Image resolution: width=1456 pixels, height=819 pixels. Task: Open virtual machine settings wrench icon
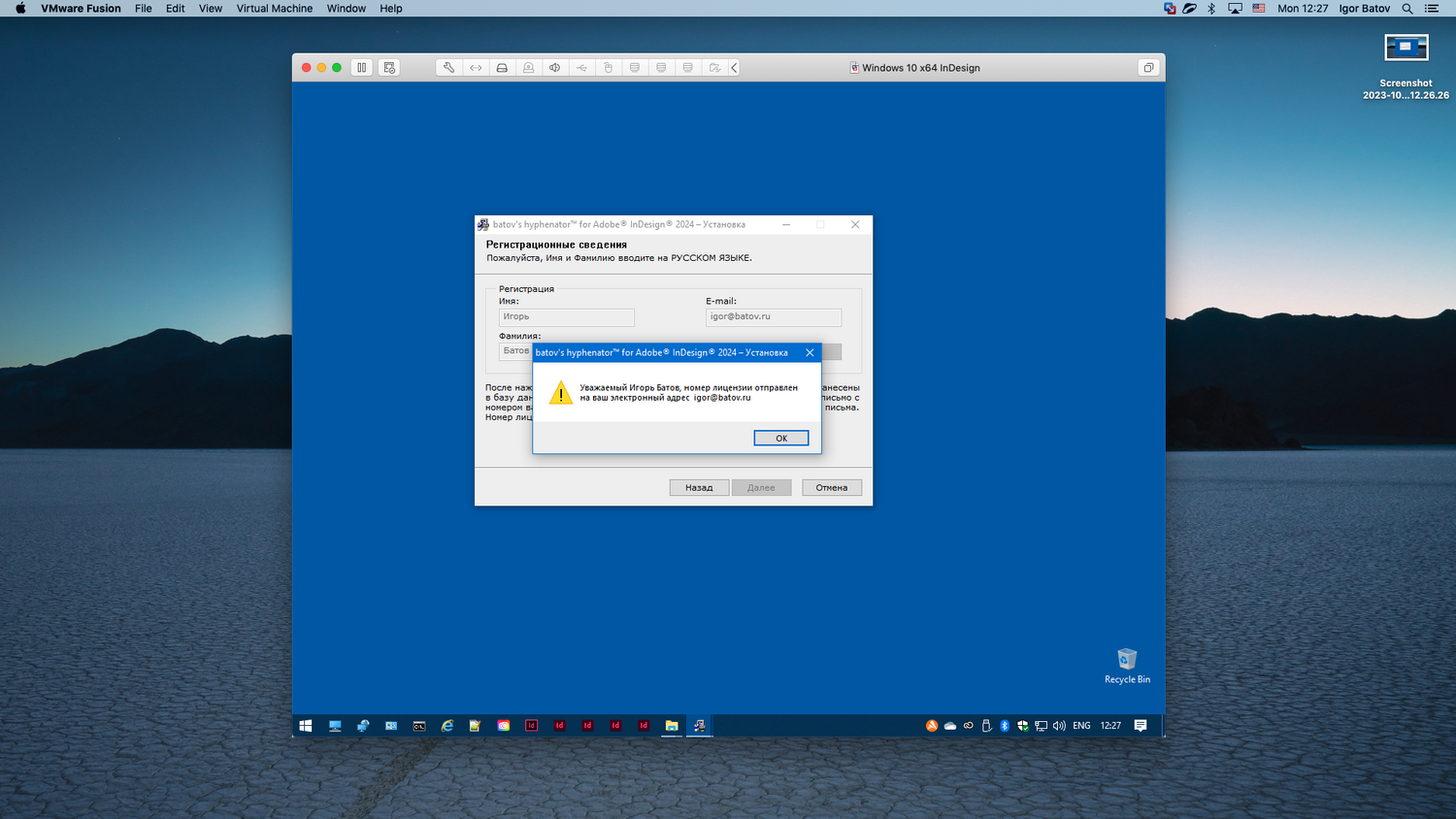[x=448, y=68]
